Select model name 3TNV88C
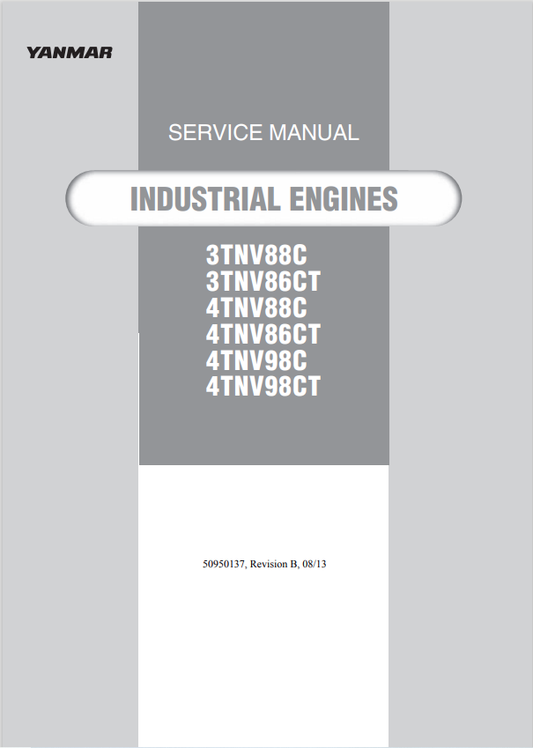533x748 pixels. (256, 255)
